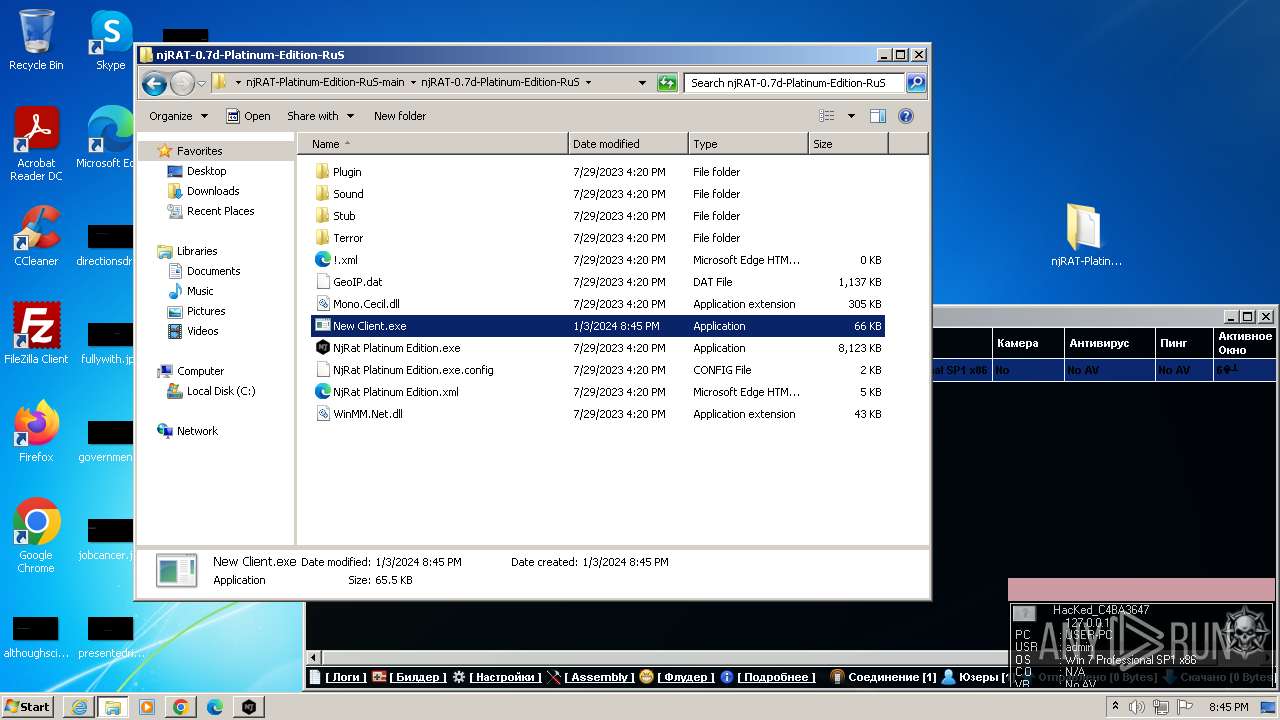The image size is (1280, 720).
Task: Select Computer in navigation pane
Action: tap(200, 371)
